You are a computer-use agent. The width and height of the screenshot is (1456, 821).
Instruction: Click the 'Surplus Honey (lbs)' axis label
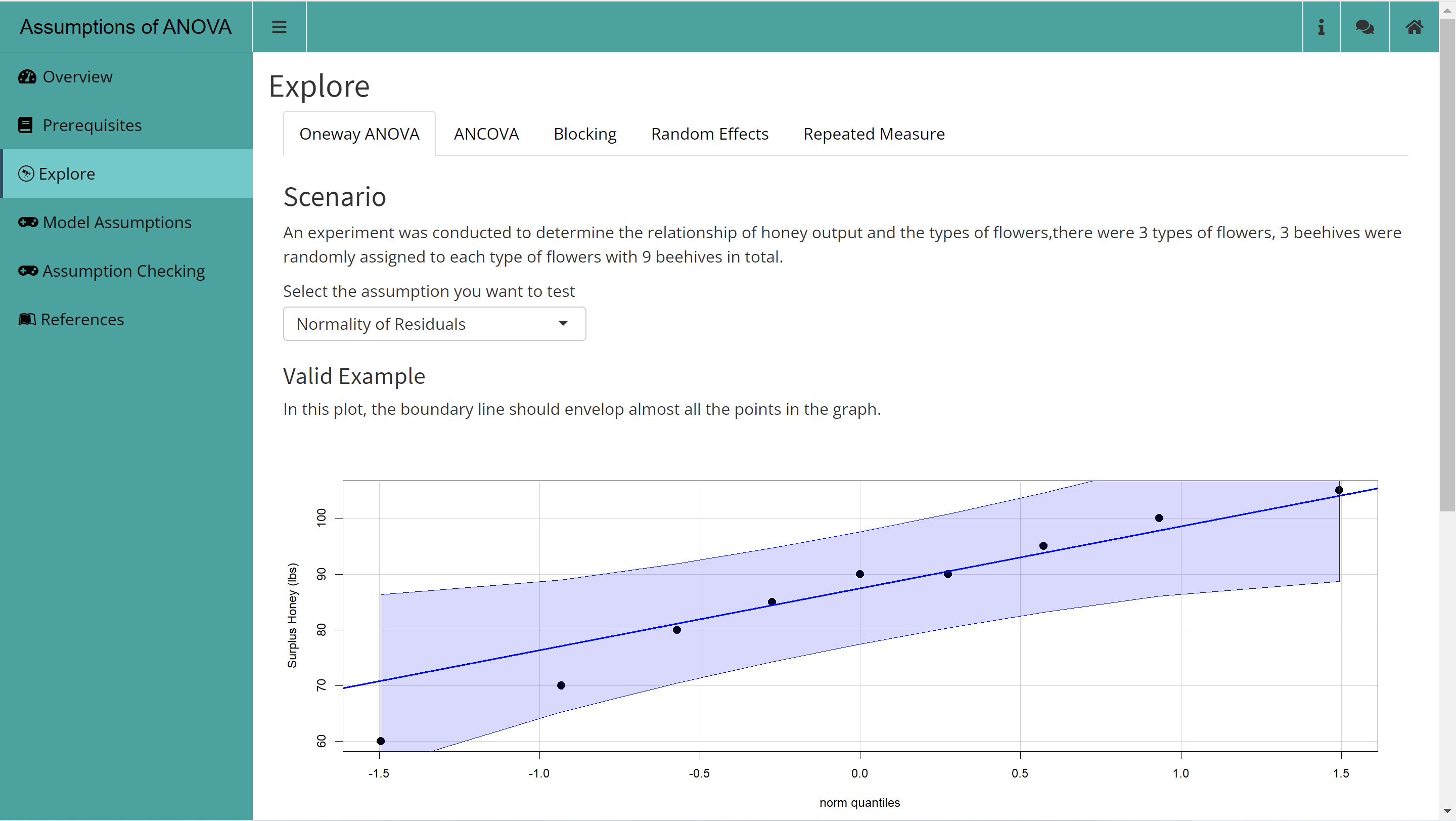click(292, 616)
